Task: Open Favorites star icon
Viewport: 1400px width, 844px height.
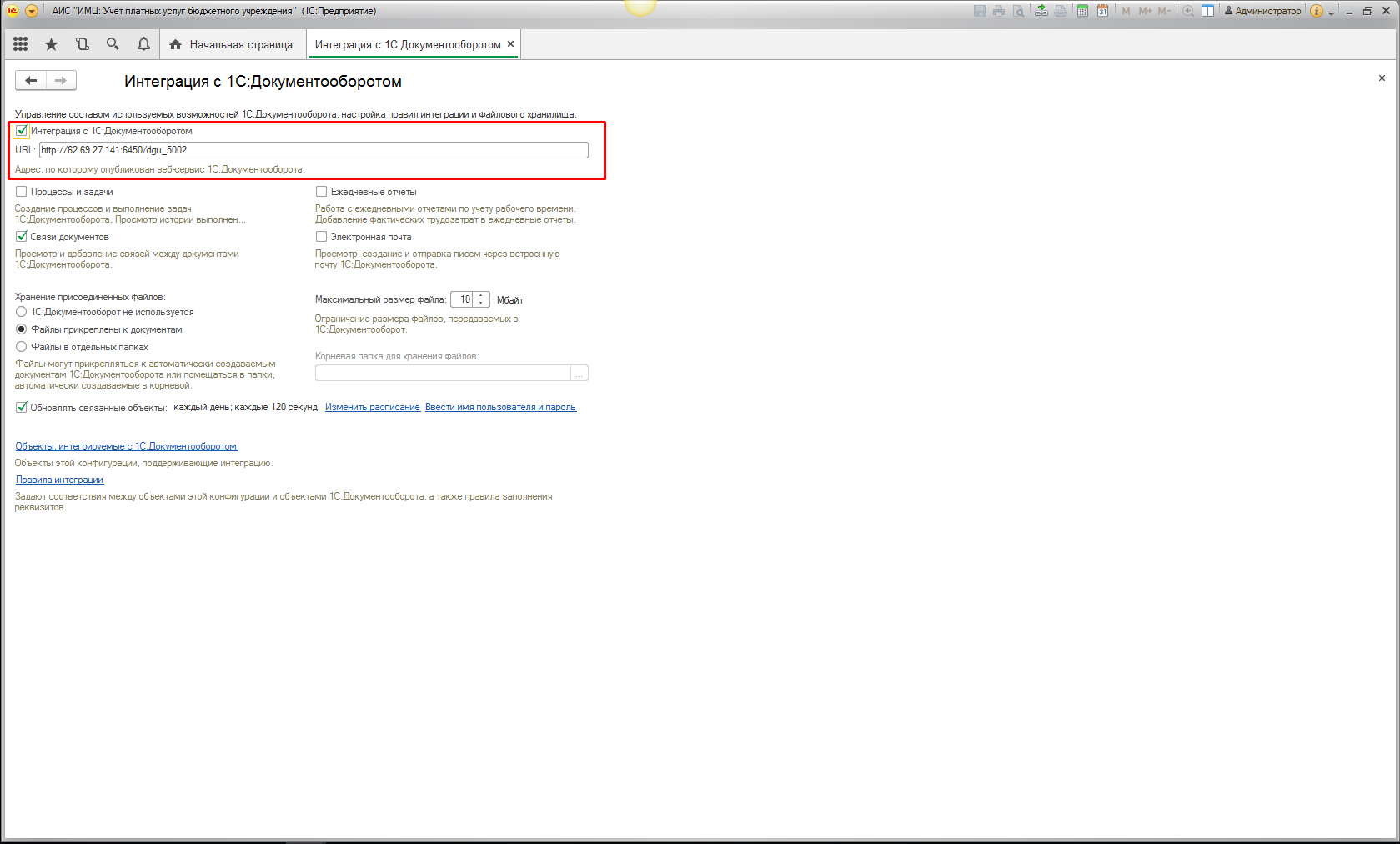Action: coord(52,44)
